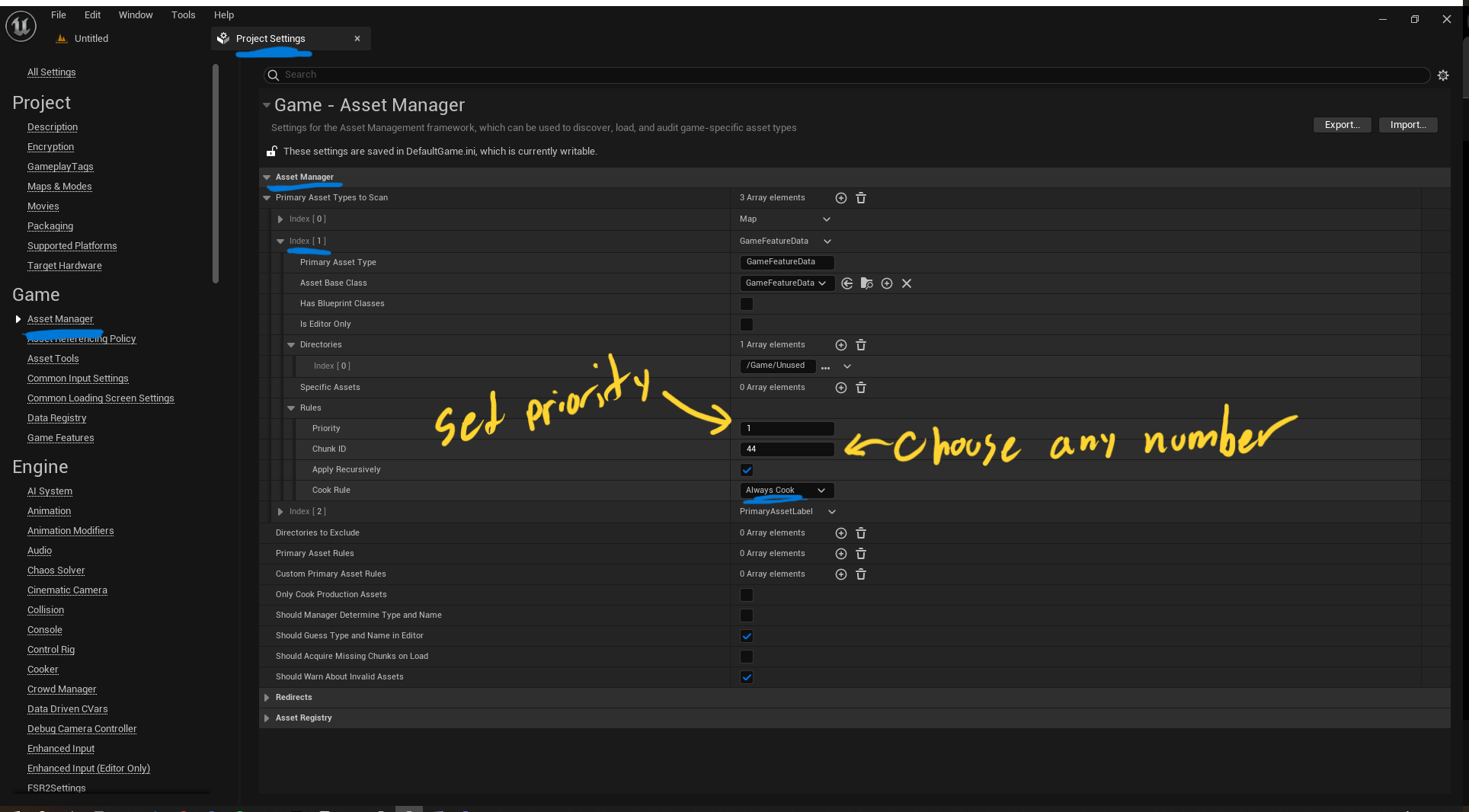Toggle Only Cook Production Assets checkbox

tap(747, 595)
